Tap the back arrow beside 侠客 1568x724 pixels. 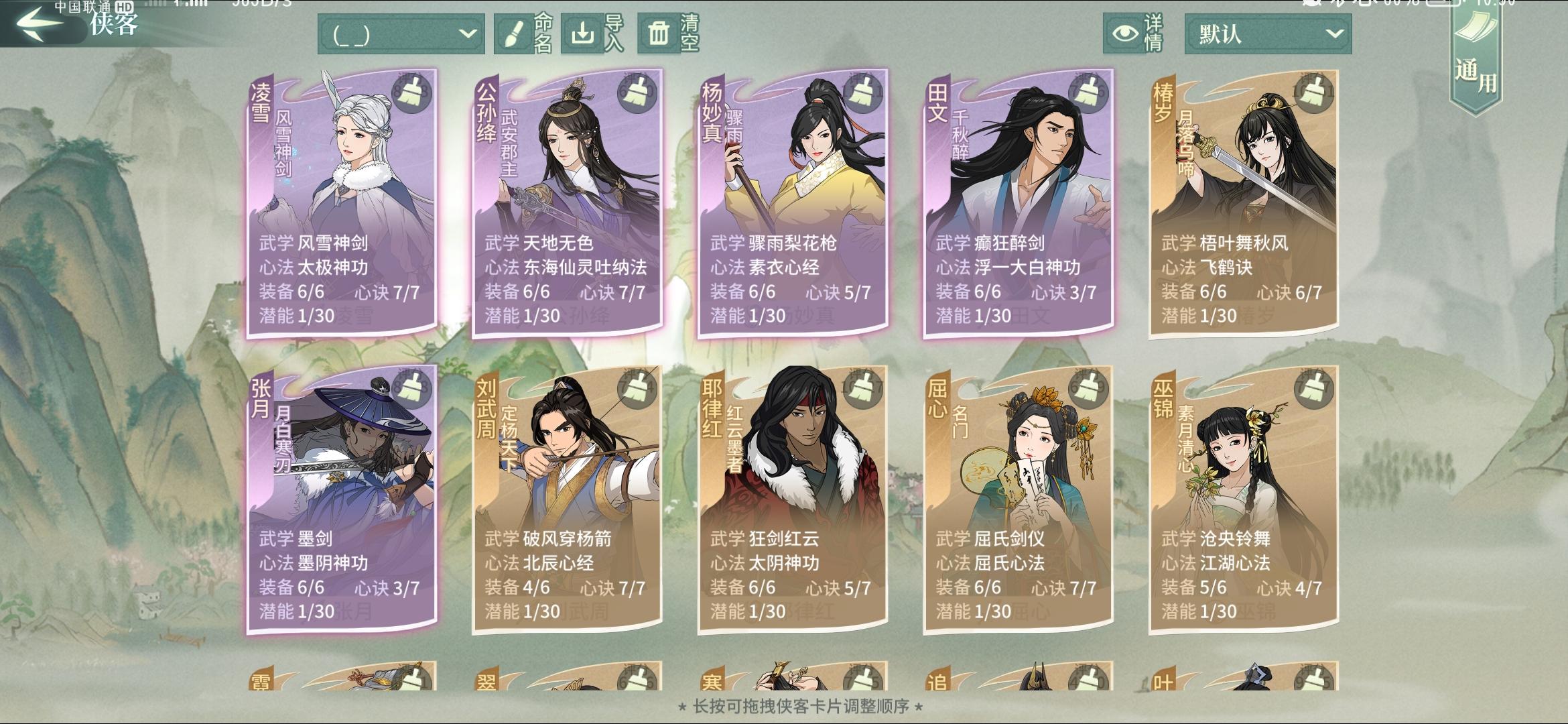(x=40, y=24)
